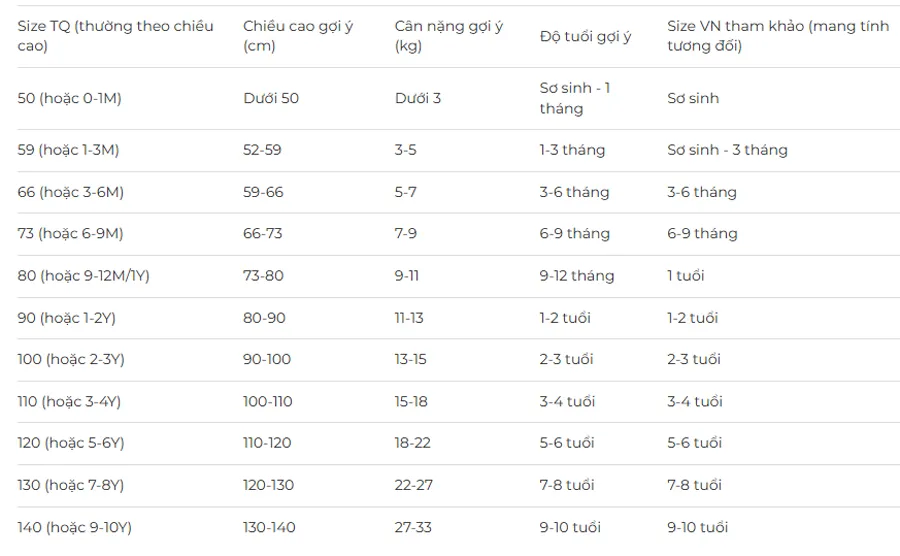Click the '9-12 tháng' age cell
The image size is (900, 556).
[x=577, y=276]
